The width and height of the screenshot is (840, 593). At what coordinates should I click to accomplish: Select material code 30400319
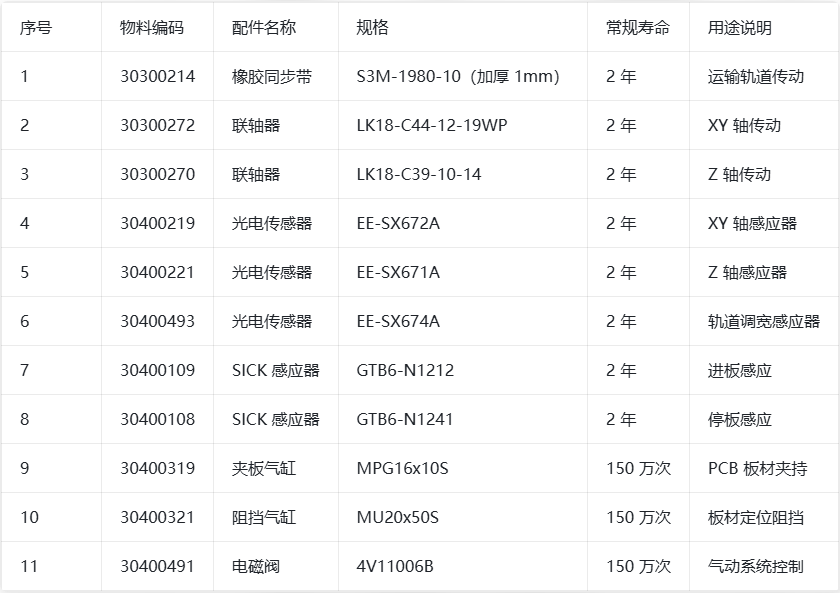pos(158,469)
